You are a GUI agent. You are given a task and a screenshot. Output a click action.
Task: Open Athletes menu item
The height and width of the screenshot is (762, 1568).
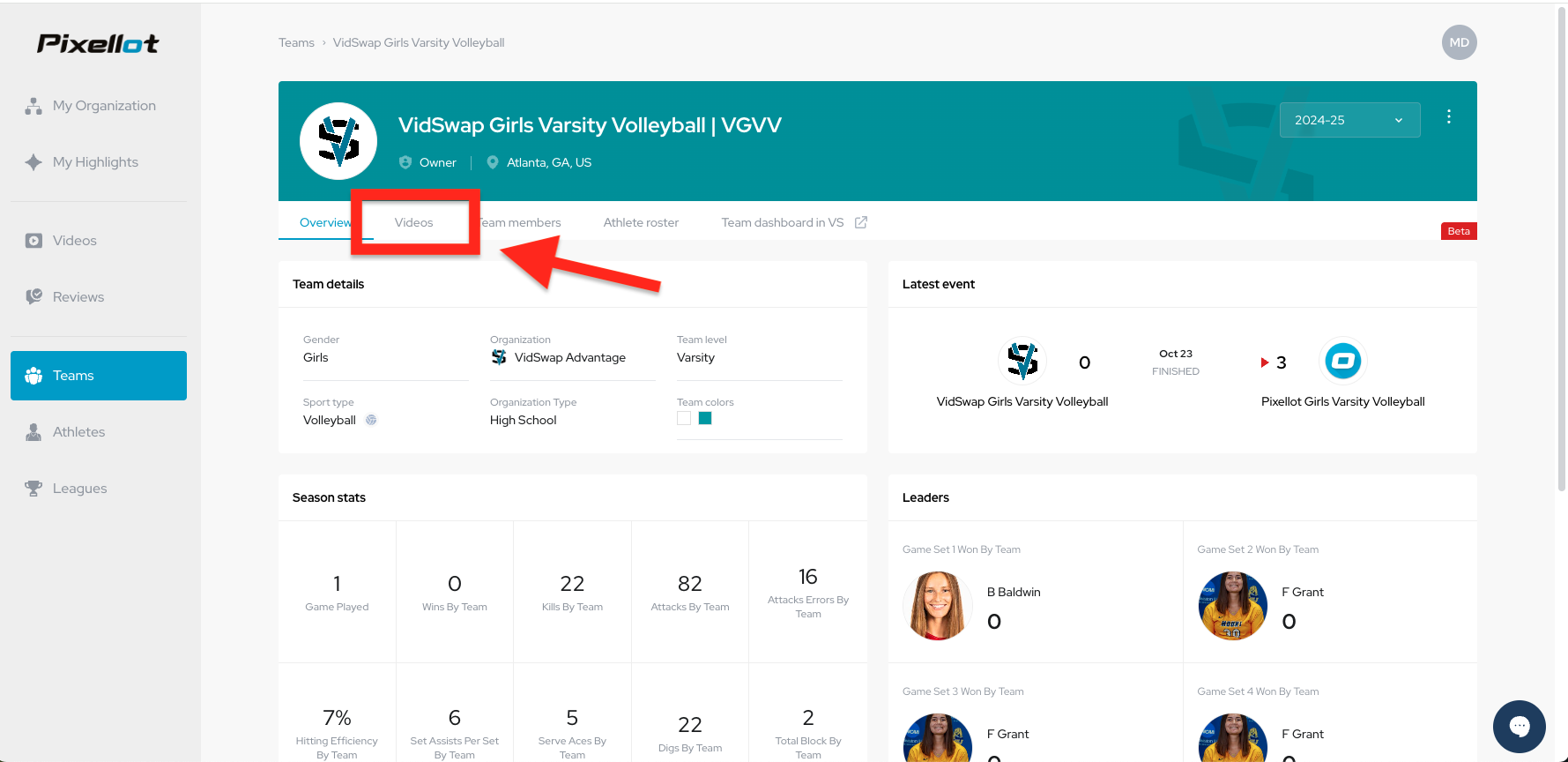coord(99,432)
